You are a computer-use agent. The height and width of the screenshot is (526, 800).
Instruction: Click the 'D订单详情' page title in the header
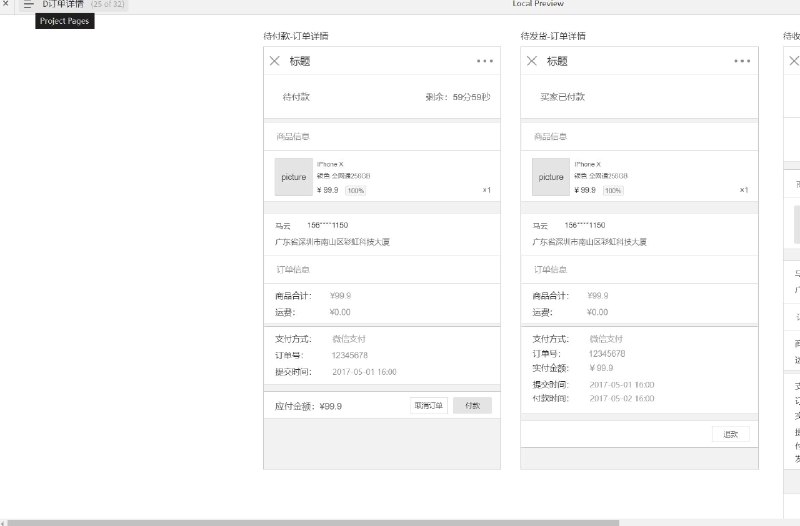[63, 4]
